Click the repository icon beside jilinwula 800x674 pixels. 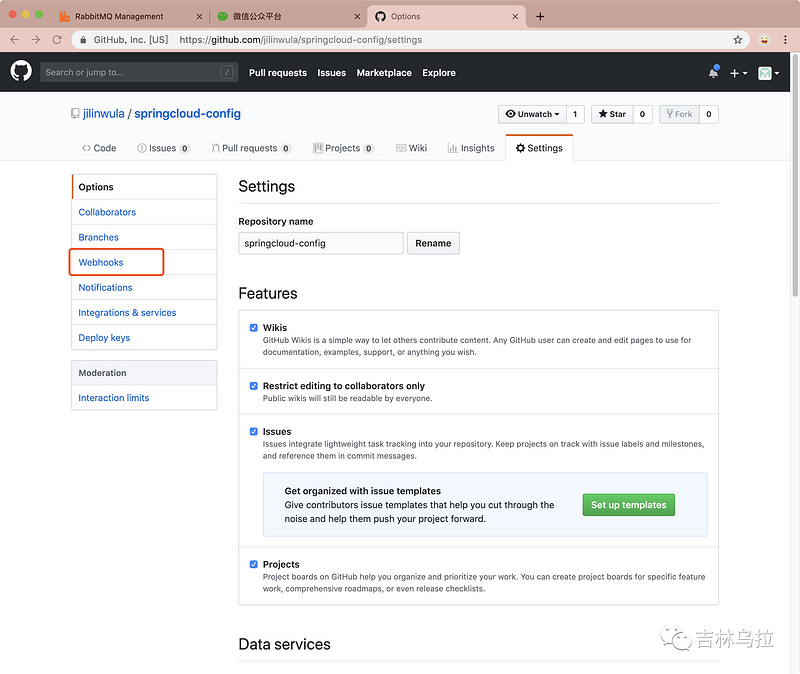pos(75,113)
